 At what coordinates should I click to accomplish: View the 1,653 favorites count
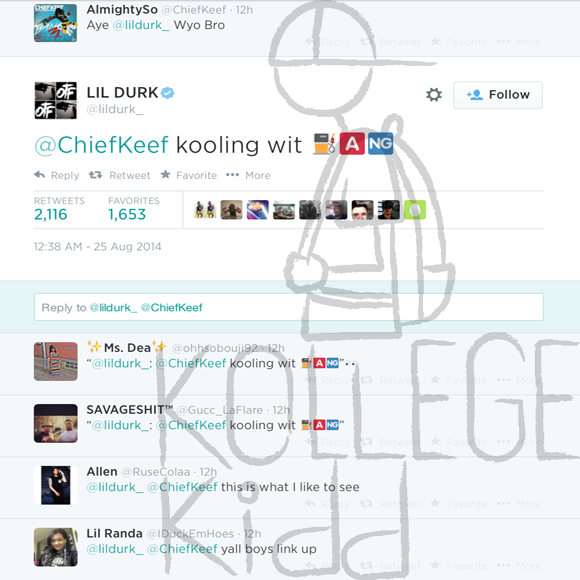127,214
